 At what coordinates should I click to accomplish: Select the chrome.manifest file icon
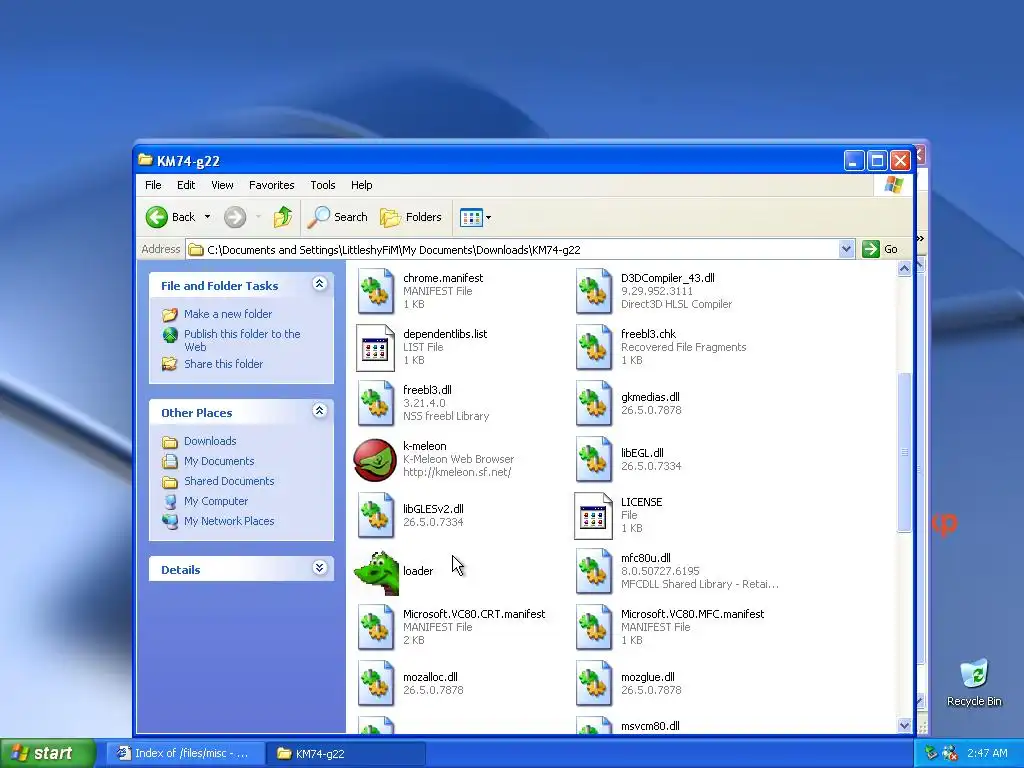click(376, 291)
